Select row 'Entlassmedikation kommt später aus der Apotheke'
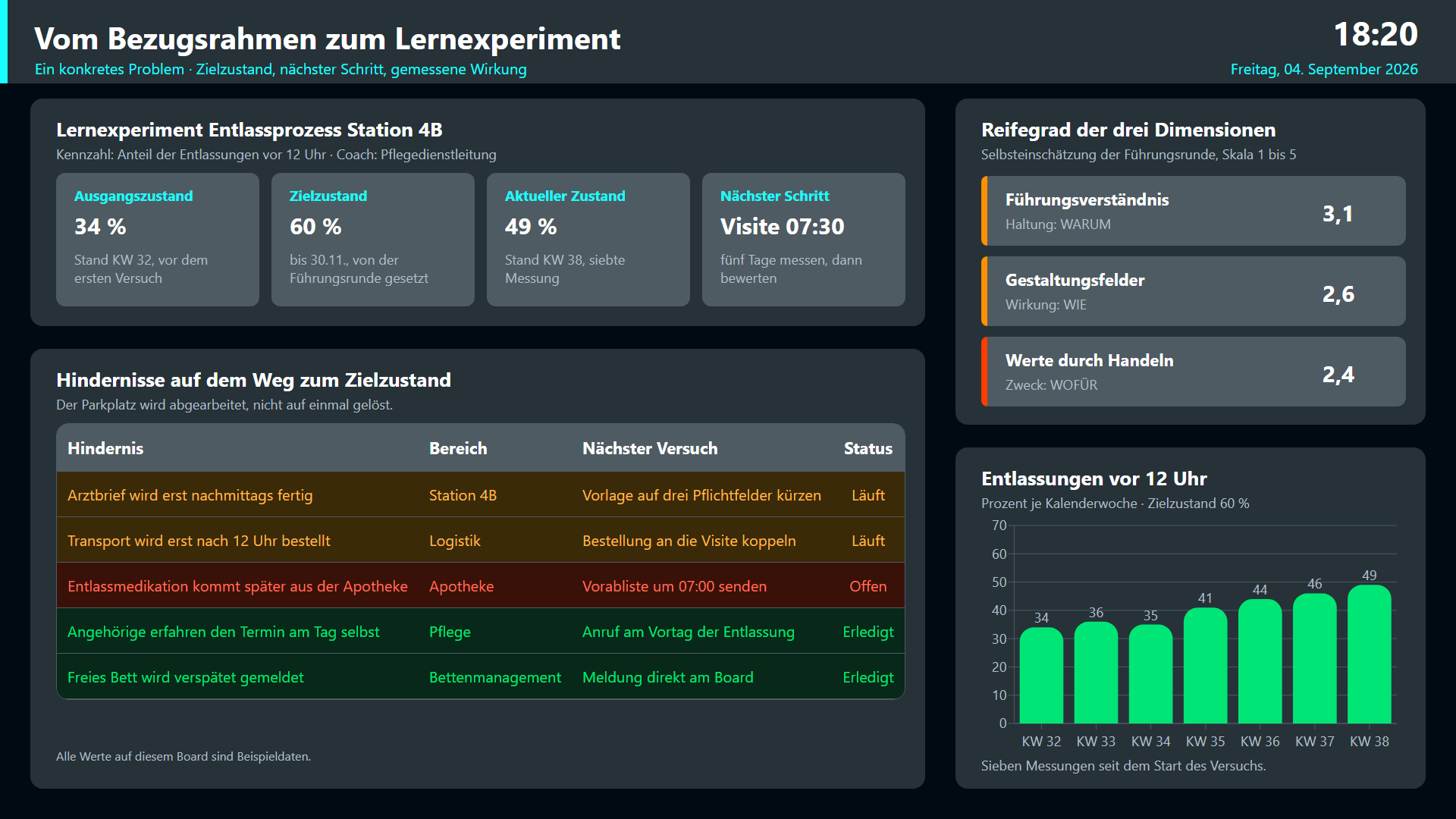The image size is (1456, 819). [481, 585]
